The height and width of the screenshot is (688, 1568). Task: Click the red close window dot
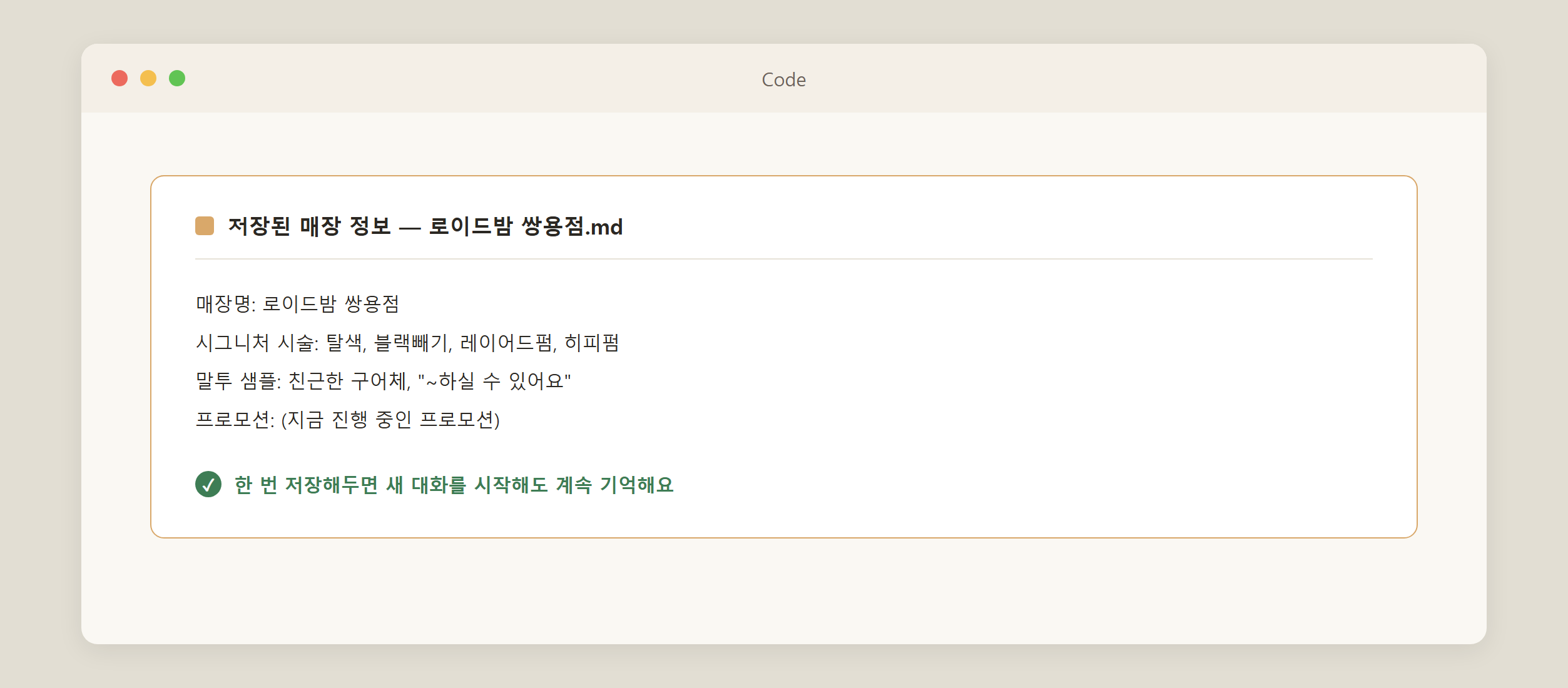click(120, 78)
